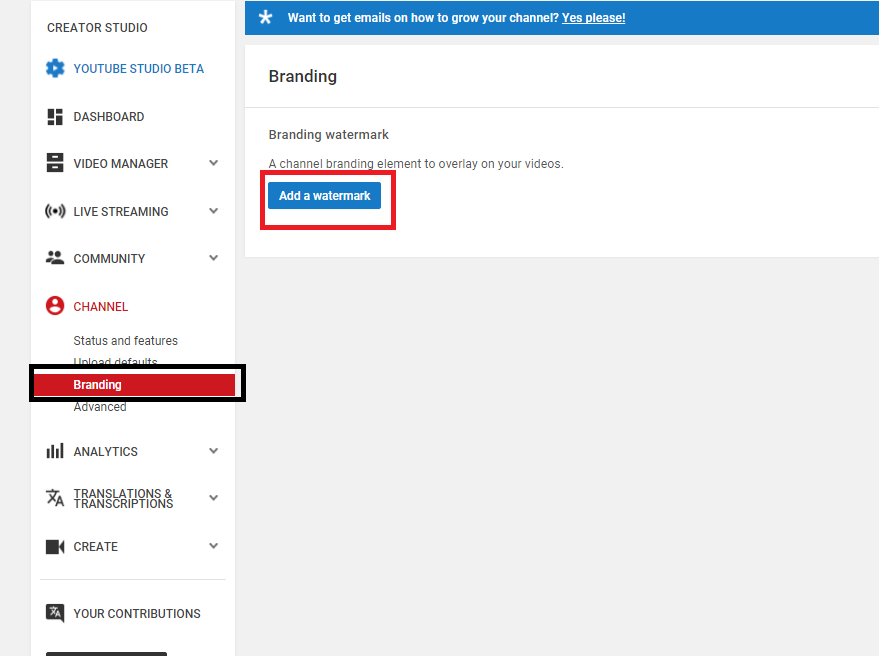879x656 pixels.
Task: Click the Add a watermark button
Action: pos(325,196)
